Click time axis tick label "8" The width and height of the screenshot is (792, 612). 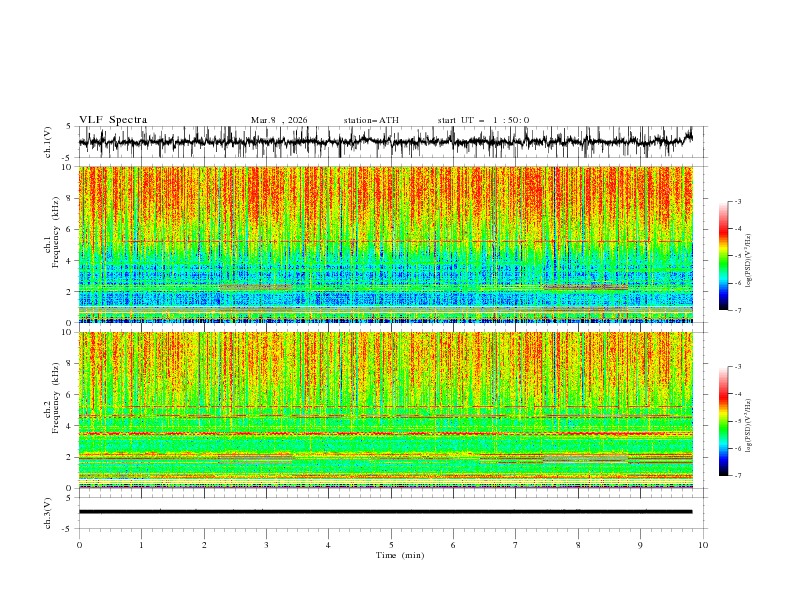pyautogui.click(x=578, y=545)
